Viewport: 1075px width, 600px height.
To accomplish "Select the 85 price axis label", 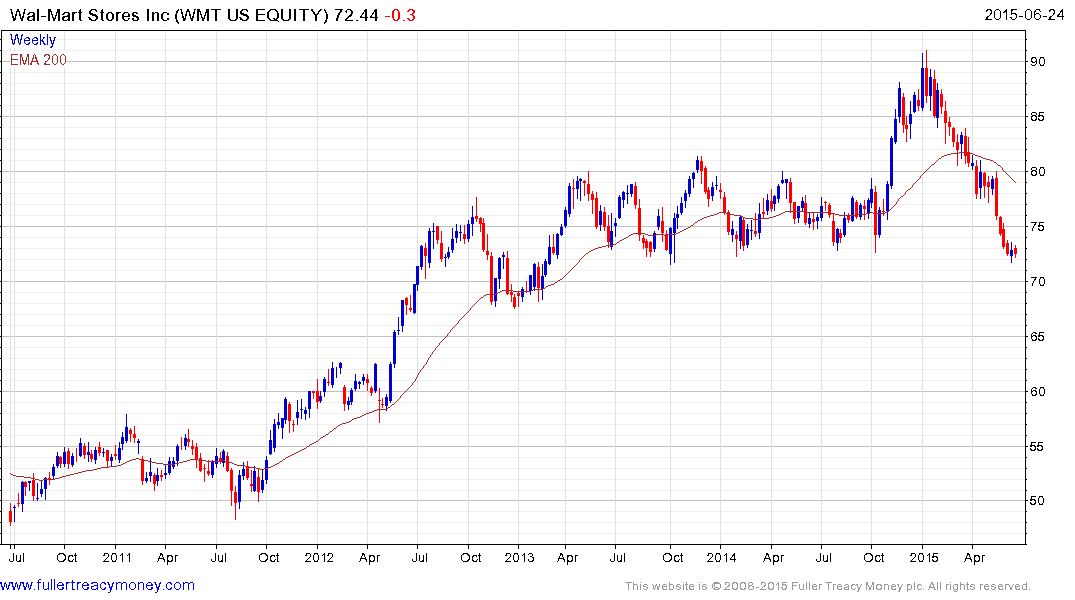I will 1038,117.
